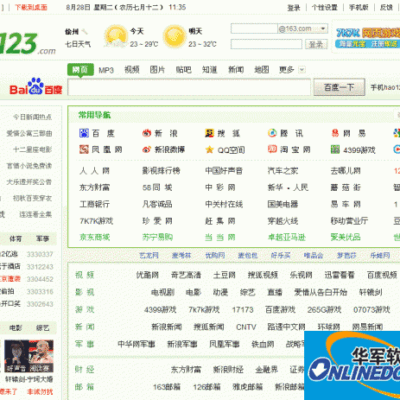
Task: Click the email password input field
Action: (x=266, y=44)
